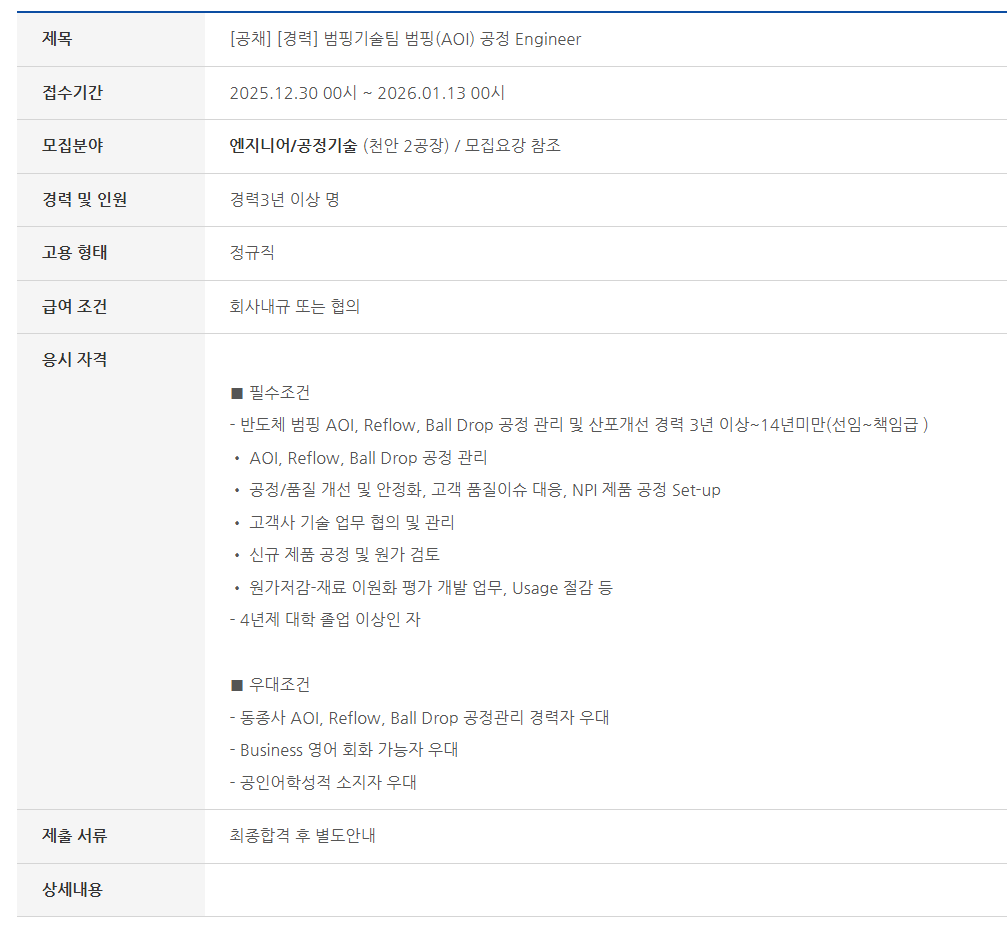Click the '최종합격 후 별도안내' text
Screen dimensions: 1007x948
click(302, 835)
